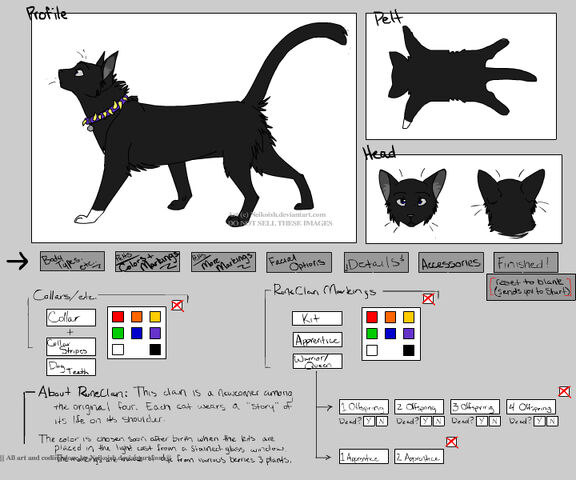Open the Body Types etc. tab
This screenshot has width=576, height=480.
(72, 261)
